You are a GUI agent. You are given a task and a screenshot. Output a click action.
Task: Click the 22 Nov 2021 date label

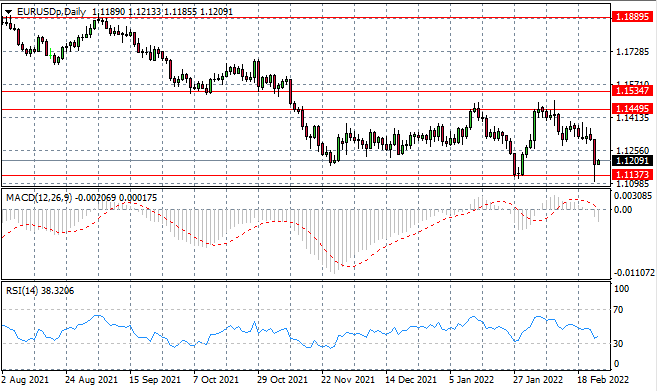347,380
